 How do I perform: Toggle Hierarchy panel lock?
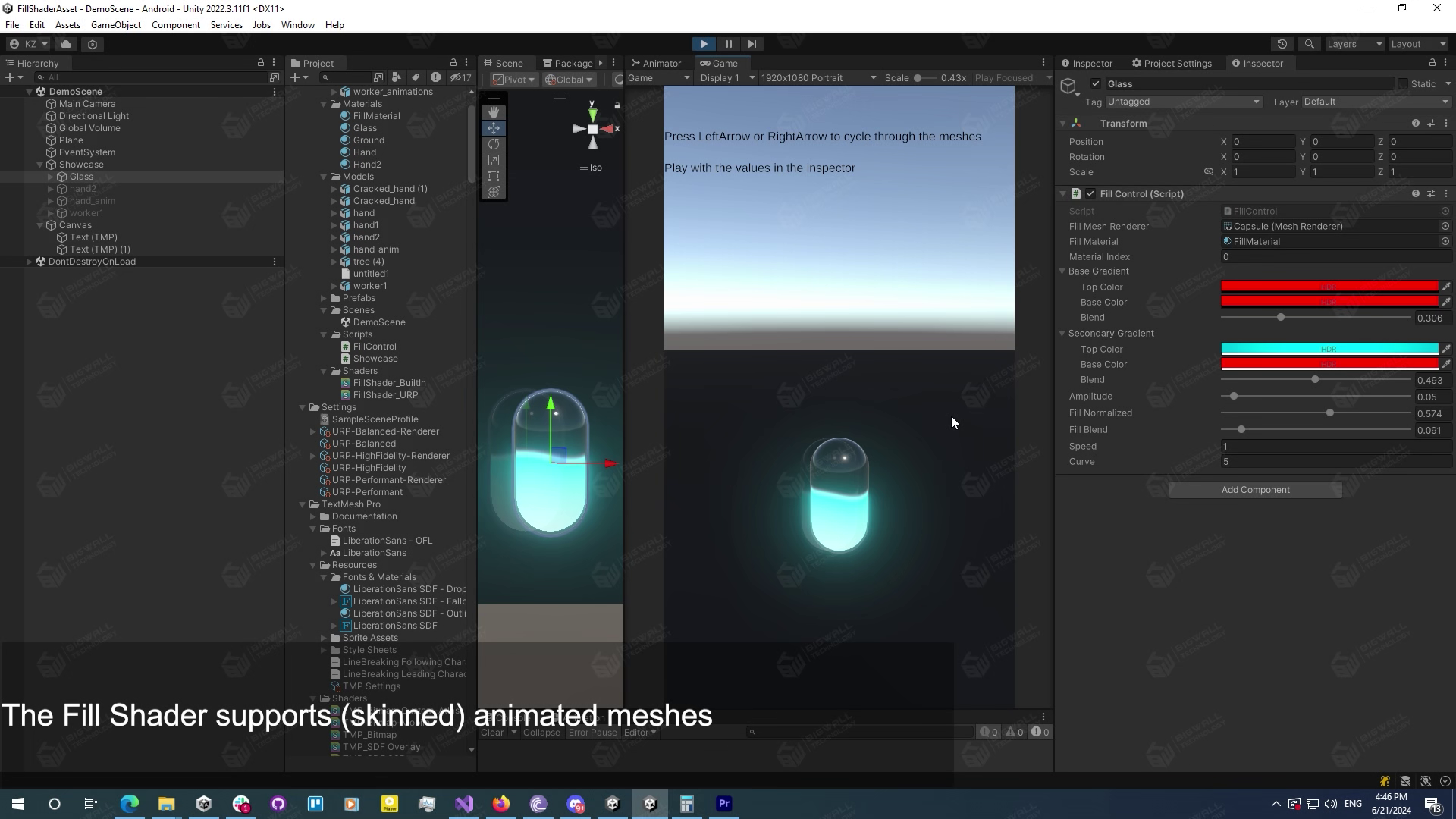click(261, 63)
